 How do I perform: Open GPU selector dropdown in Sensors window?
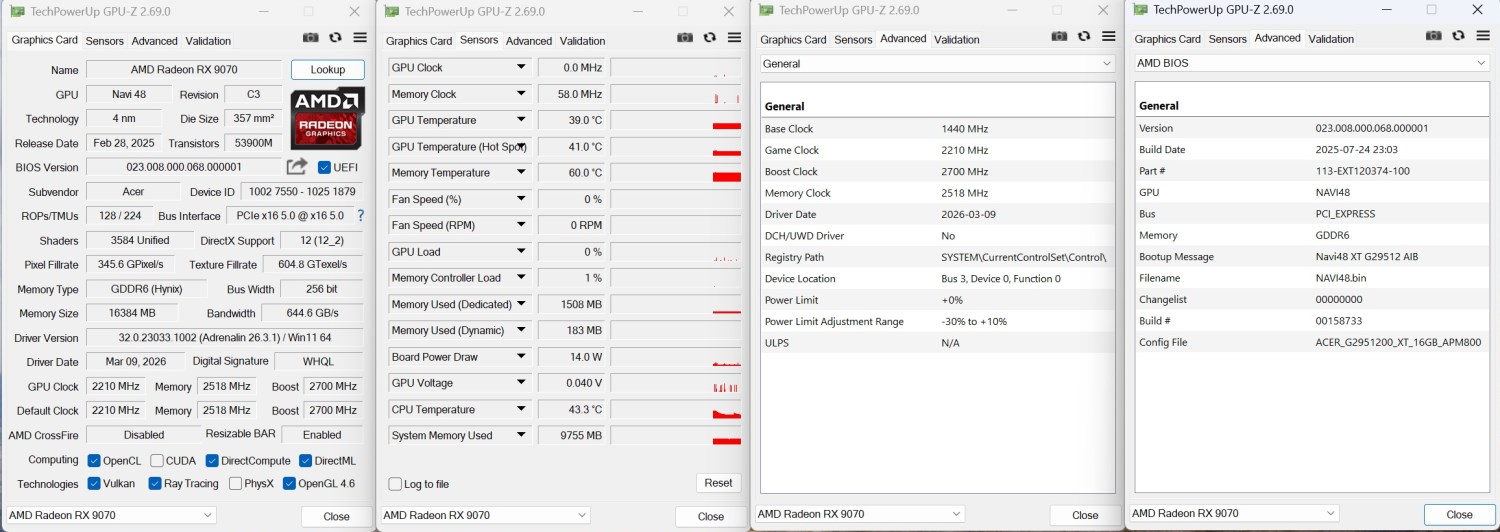(485, 516)
